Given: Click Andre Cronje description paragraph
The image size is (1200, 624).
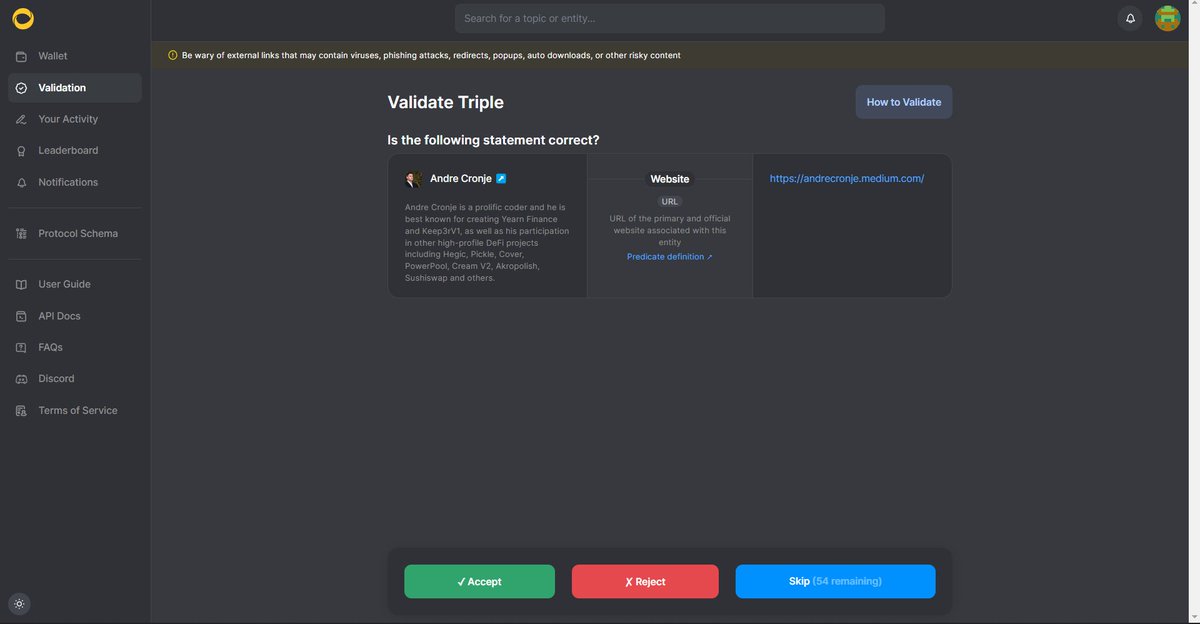Looking at the screenshot, I should (487, 243).
